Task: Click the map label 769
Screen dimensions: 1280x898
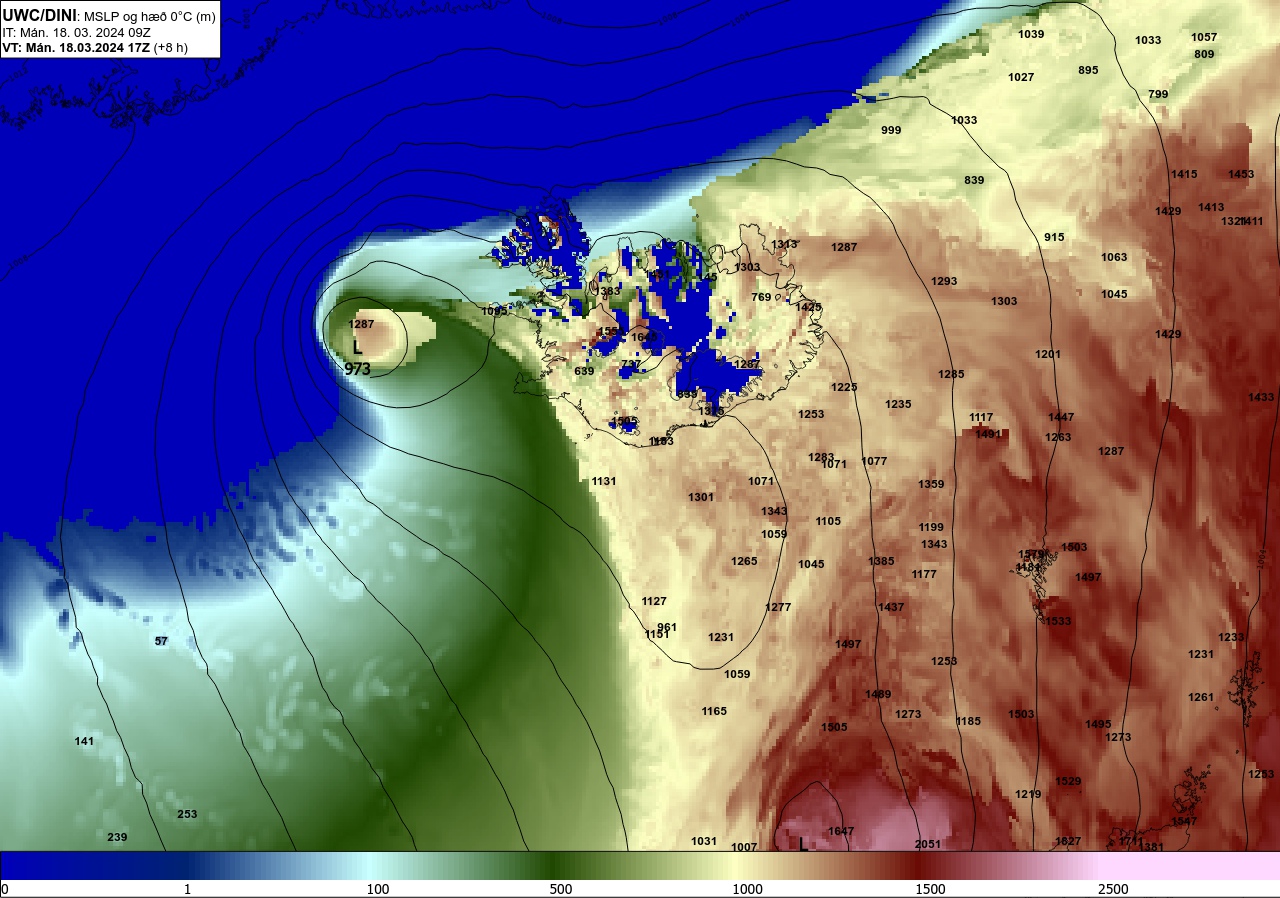Action: point(761,297)
